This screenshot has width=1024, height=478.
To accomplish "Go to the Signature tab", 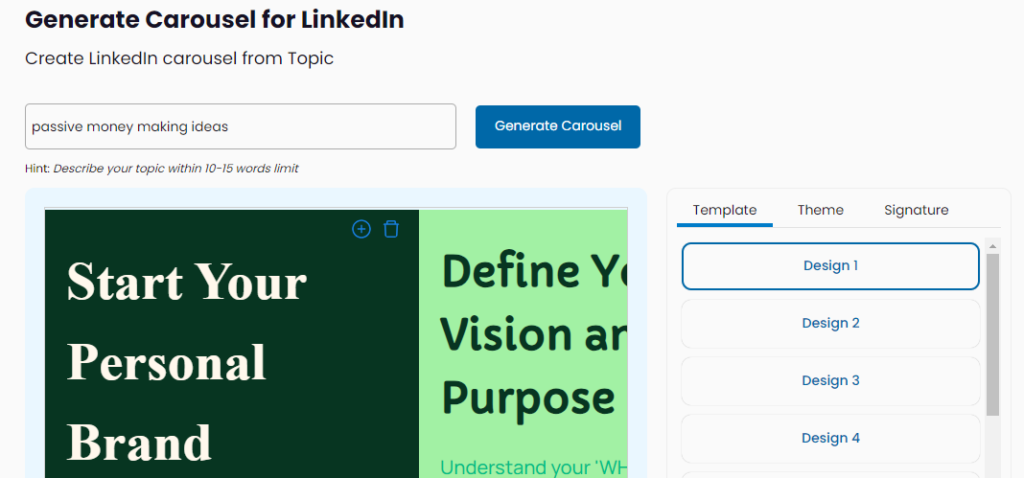I will (916, 210).
